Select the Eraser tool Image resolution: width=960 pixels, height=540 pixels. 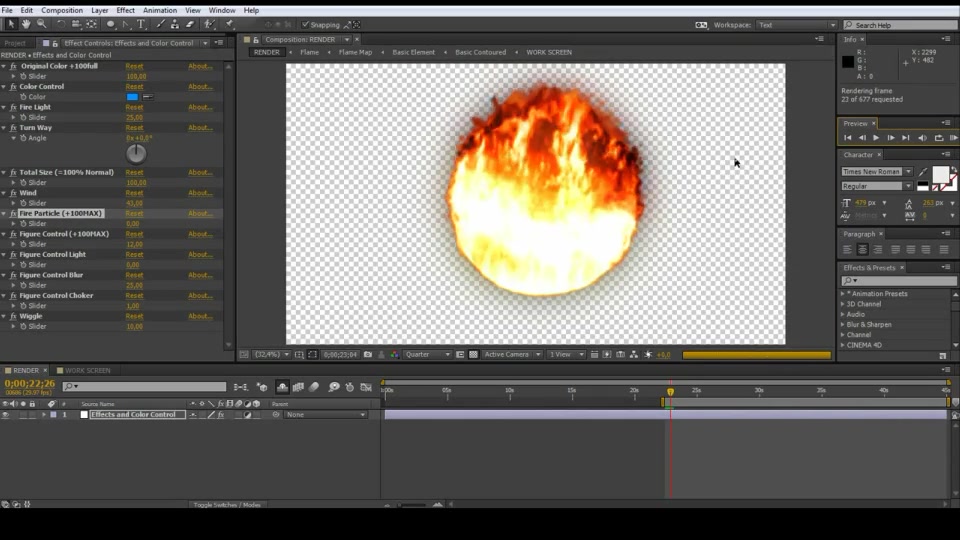coord(190,24)
